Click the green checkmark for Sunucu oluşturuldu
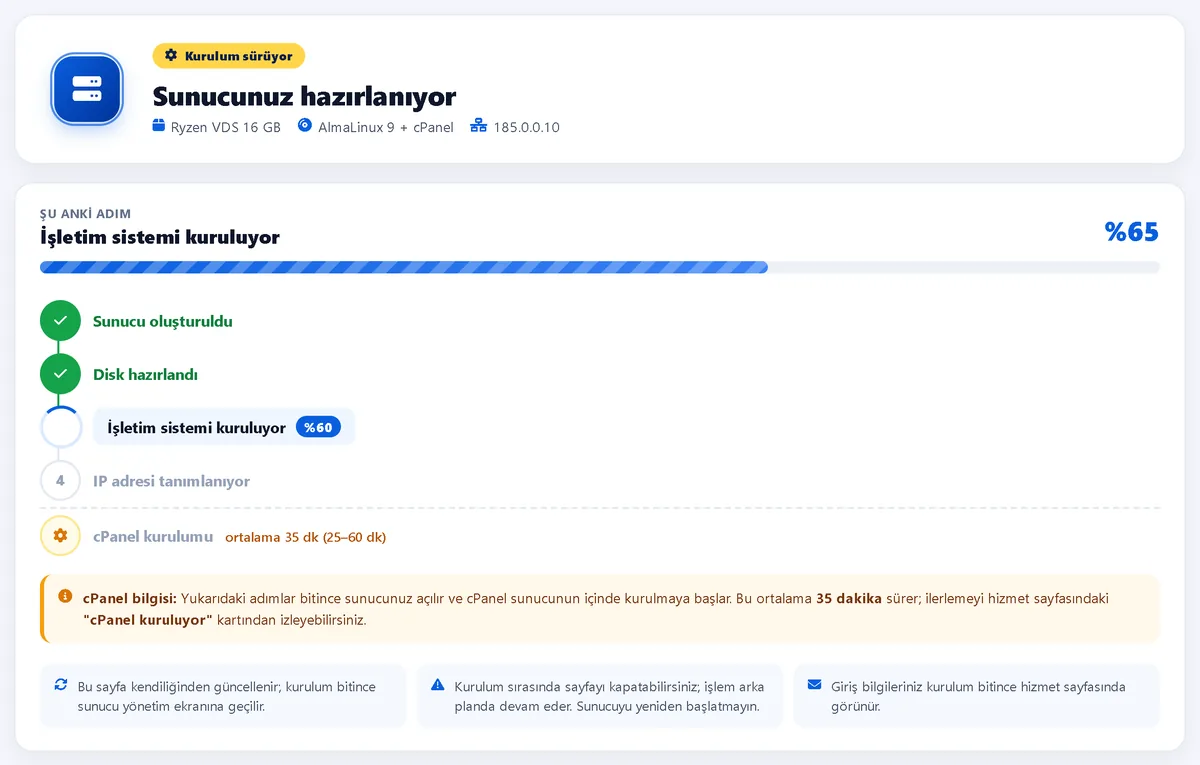1200x765 pixels. point(60,321)
